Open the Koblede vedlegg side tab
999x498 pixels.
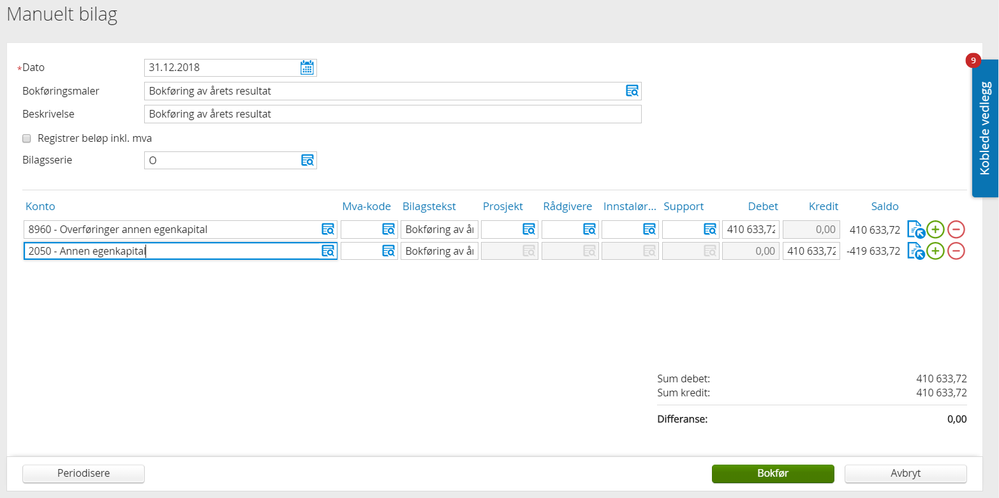click(x=985, y=128)
